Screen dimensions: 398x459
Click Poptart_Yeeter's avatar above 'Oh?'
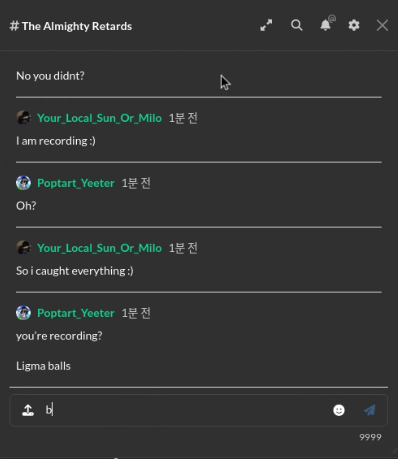pos(23,183)
